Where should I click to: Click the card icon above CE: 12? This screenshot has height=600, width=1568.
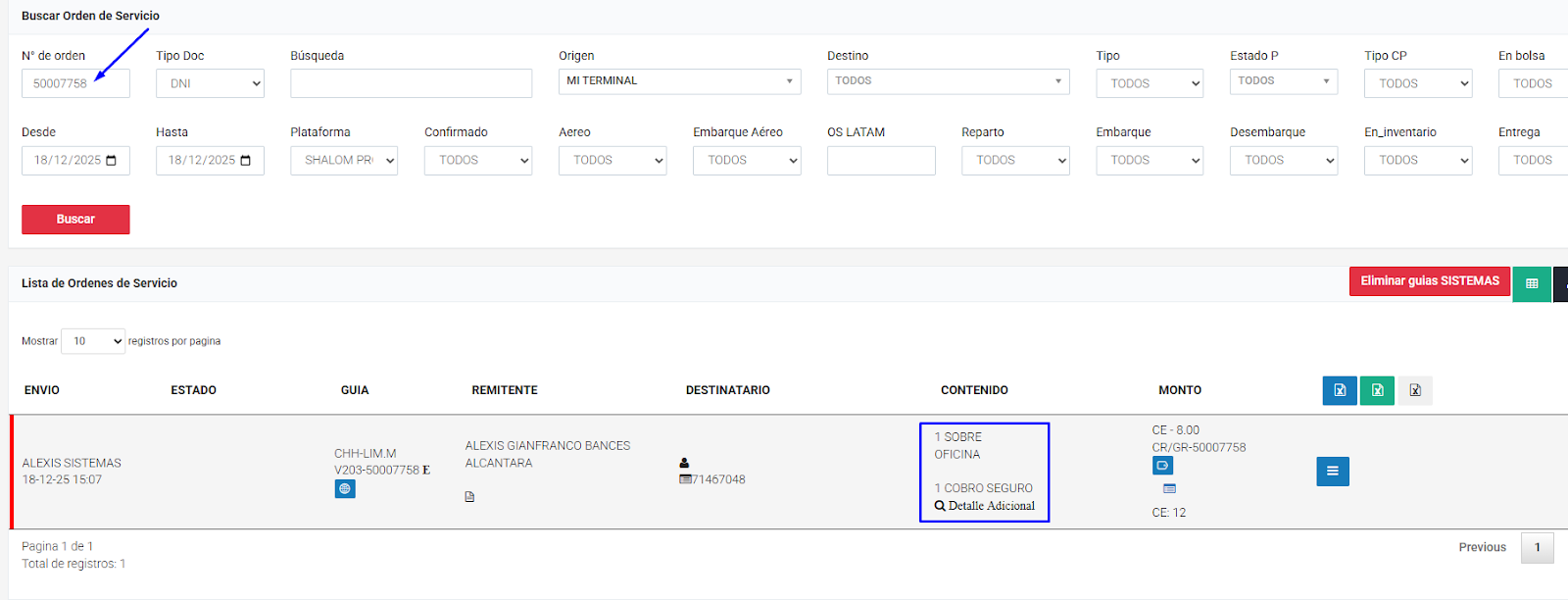pos(1169,488)
